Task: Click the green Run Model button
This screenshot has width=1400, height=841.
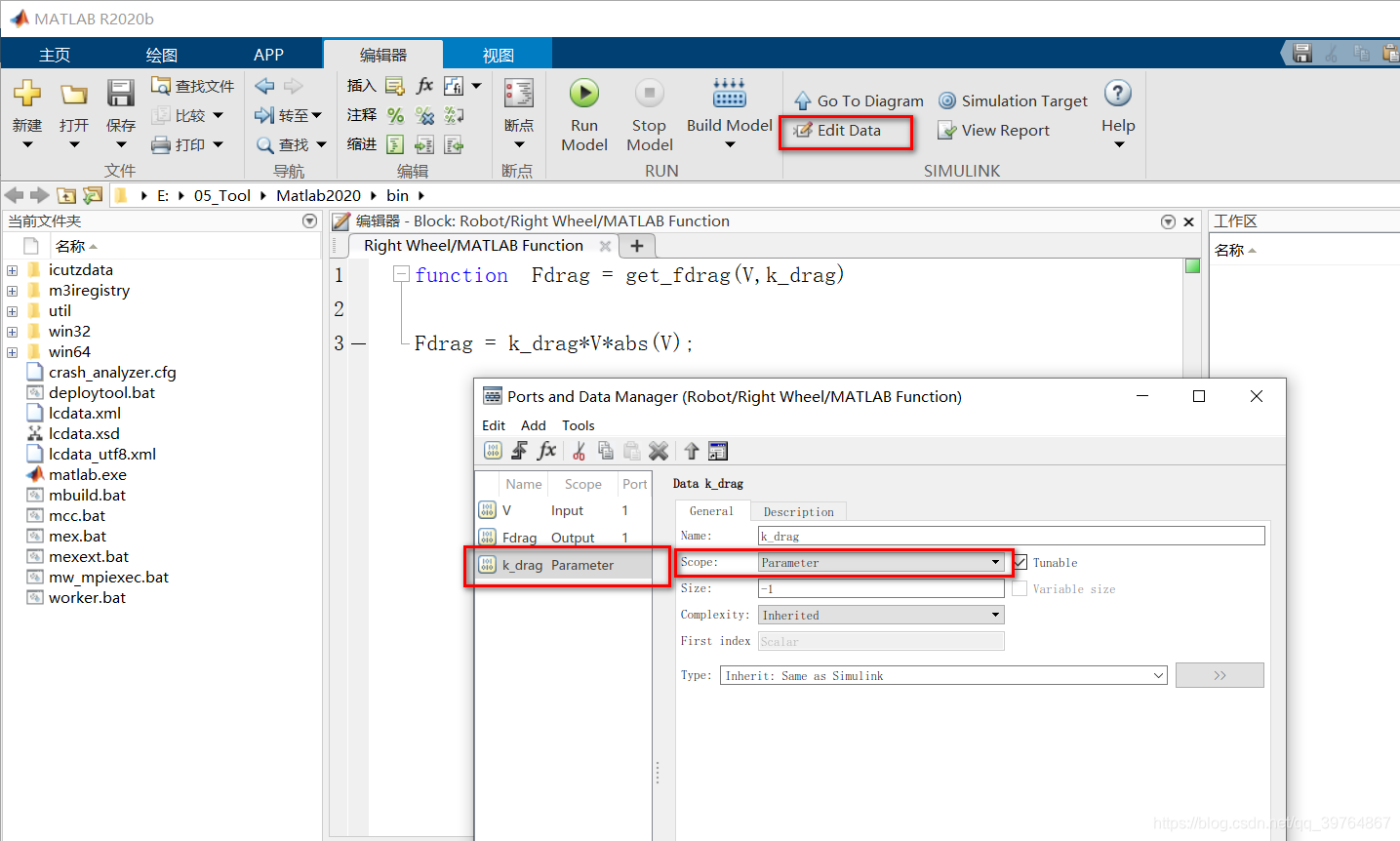Action: coord(584,94)
